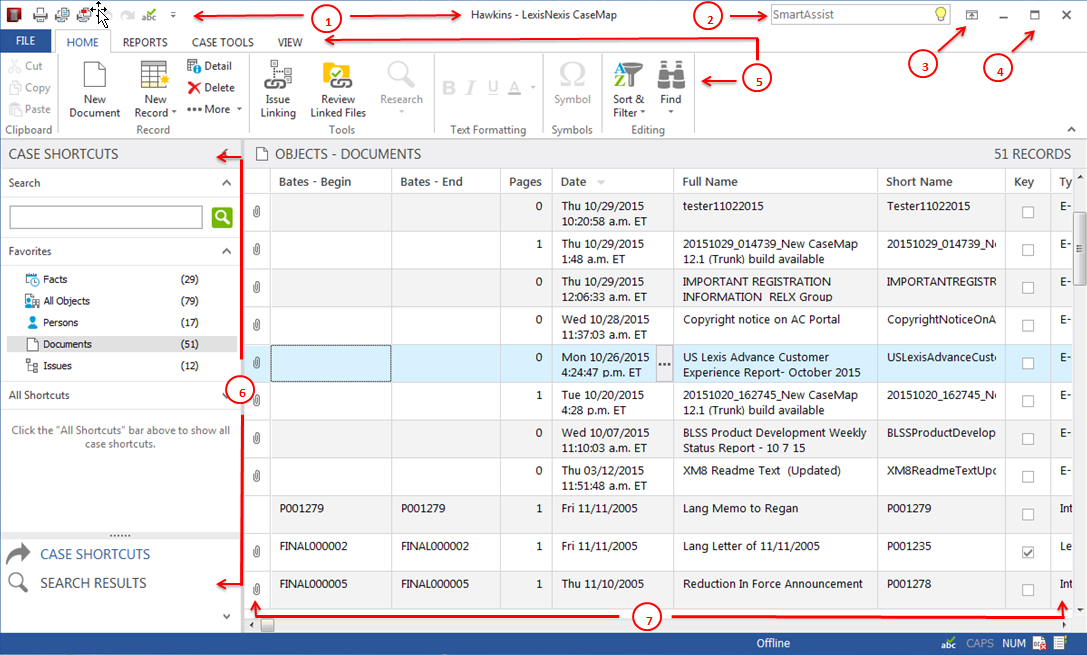Image resolution: width=1087 pixels, height=655 pixels.
Task: Check Key box for IMPORTANT REGISTRATION row
Action: click(1027, 288)
